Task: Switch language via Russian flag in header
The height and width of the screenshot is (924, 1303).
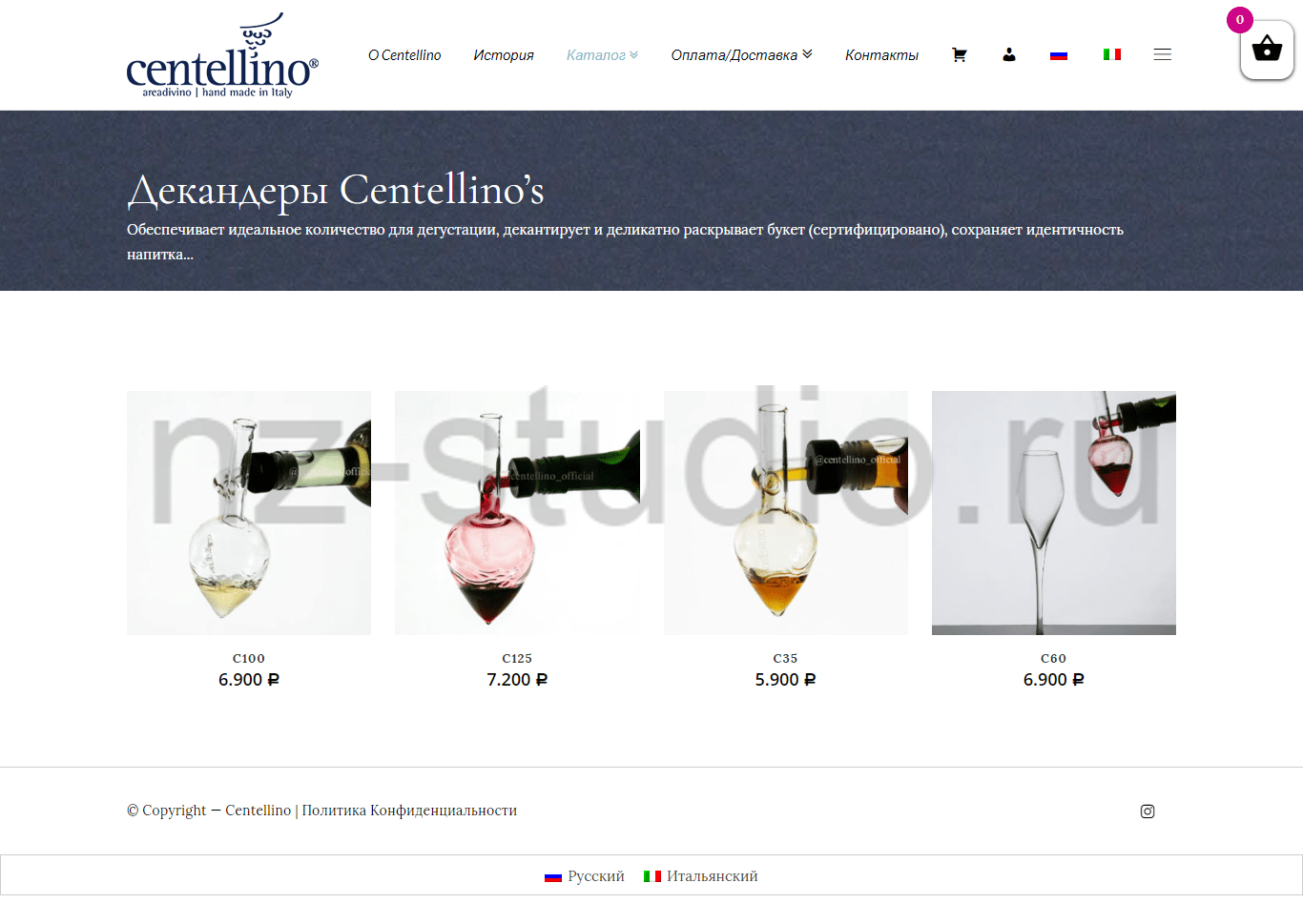Action: pyautogui.click(x=1059, y=55)
